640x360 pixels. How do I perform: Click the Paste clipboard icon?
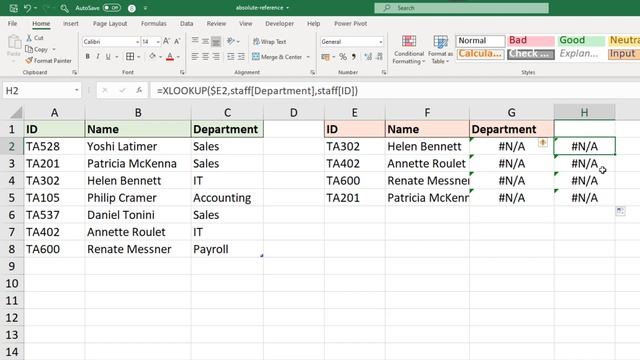click(14, 42)
